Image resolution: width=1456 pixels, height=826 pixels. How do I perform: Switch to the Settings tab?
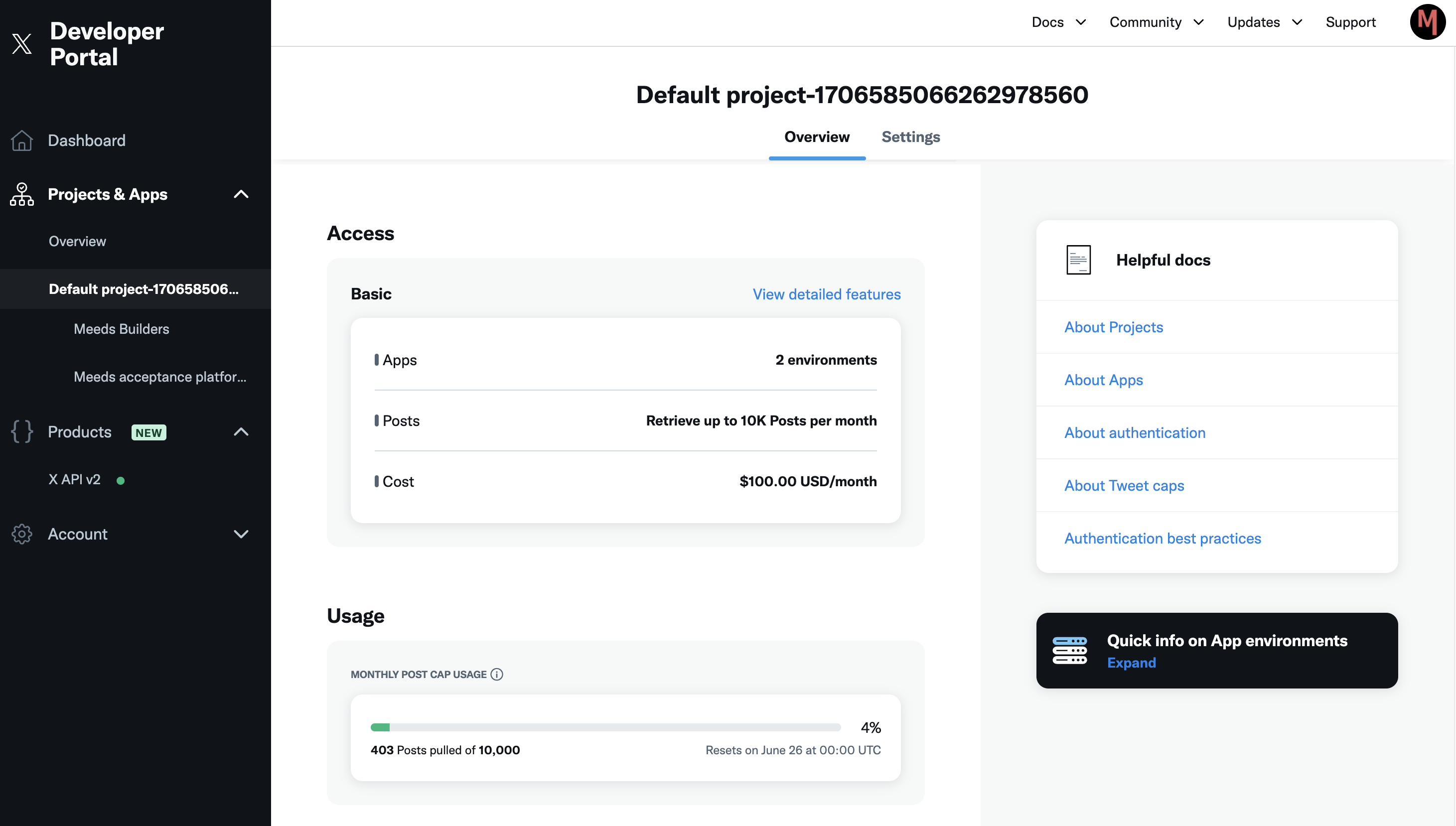tap(910, 137)
